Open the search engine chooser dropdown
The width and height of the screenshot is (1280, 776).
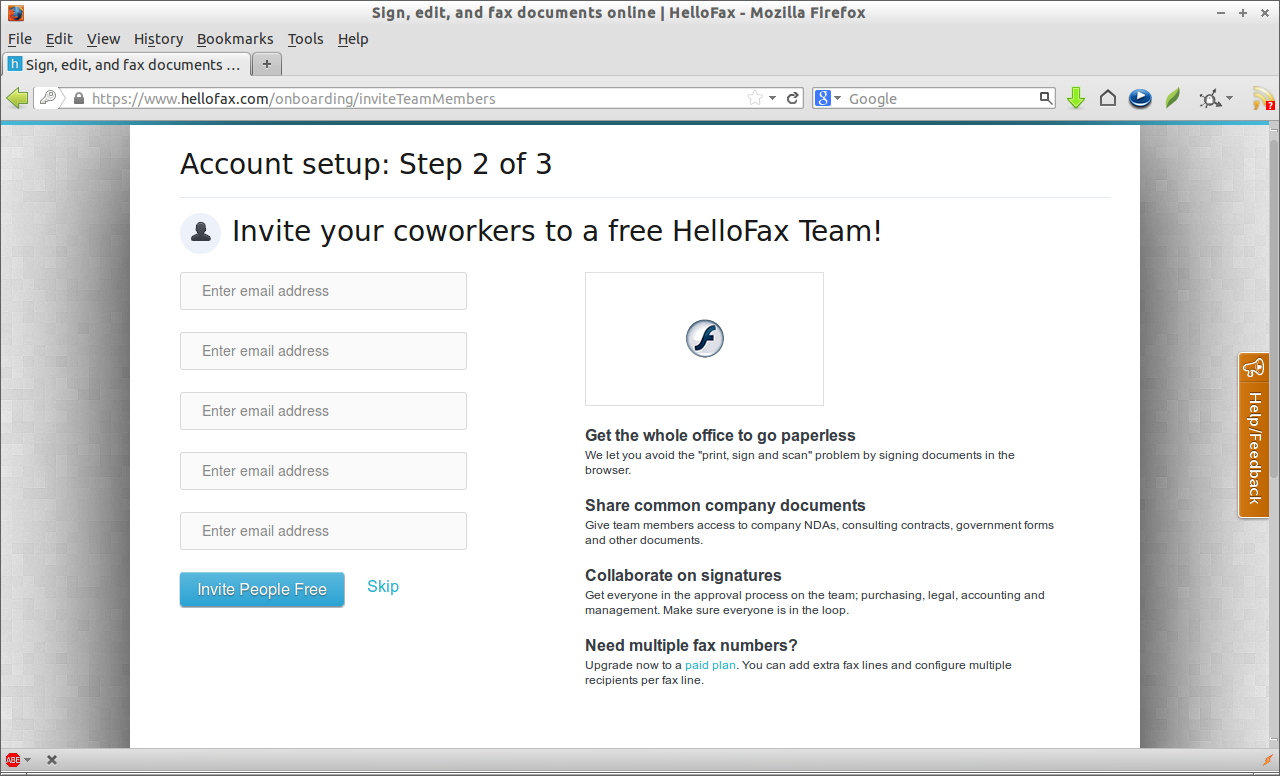[839, 98]
